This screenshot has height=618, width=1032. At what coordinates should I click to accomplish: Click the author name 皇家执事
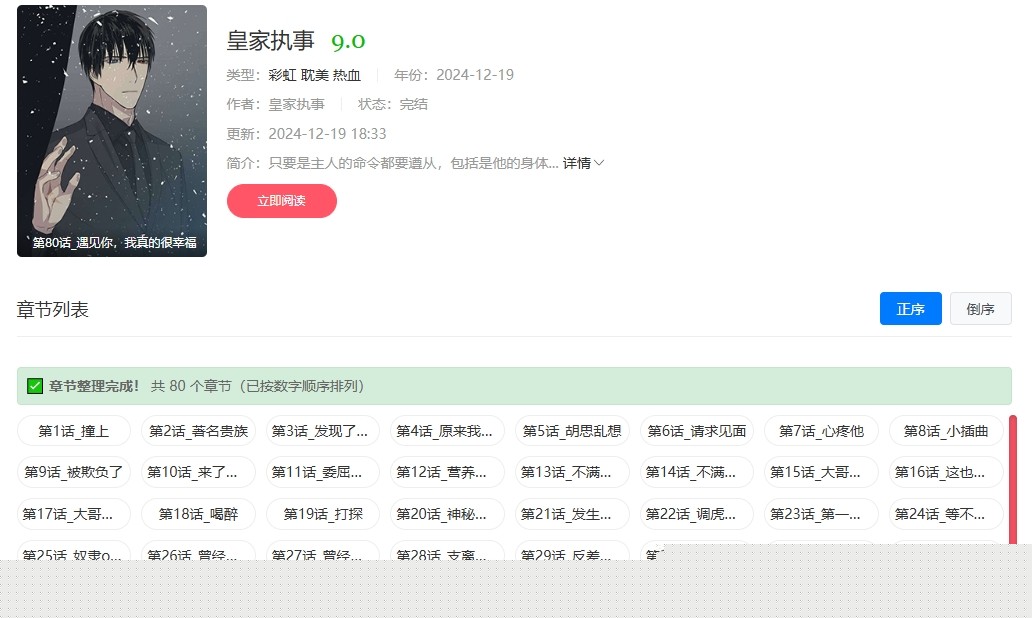coord(296,103)
